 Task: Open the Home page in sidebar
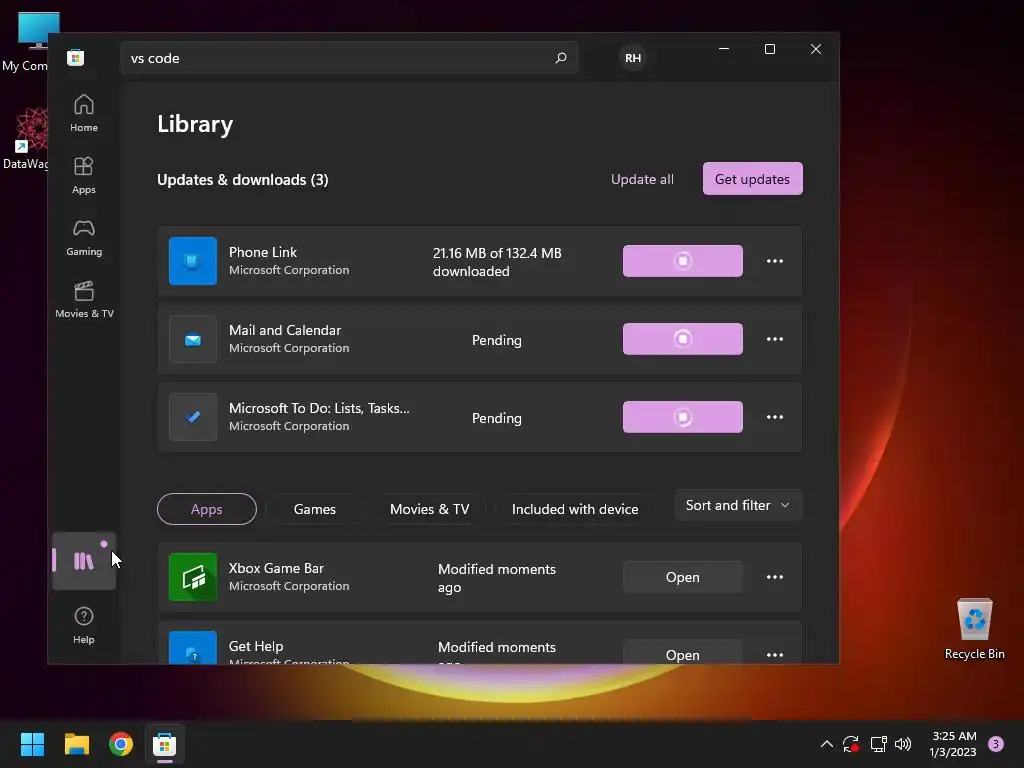(84, 113)
